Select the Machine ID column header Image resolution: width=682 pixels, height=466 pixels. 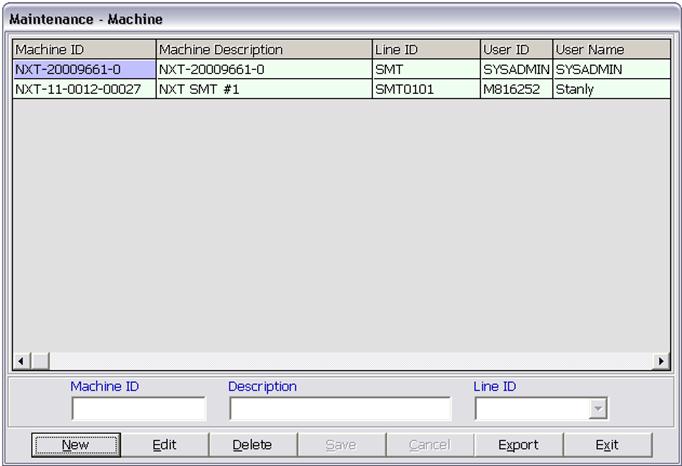tap(84, 50)
